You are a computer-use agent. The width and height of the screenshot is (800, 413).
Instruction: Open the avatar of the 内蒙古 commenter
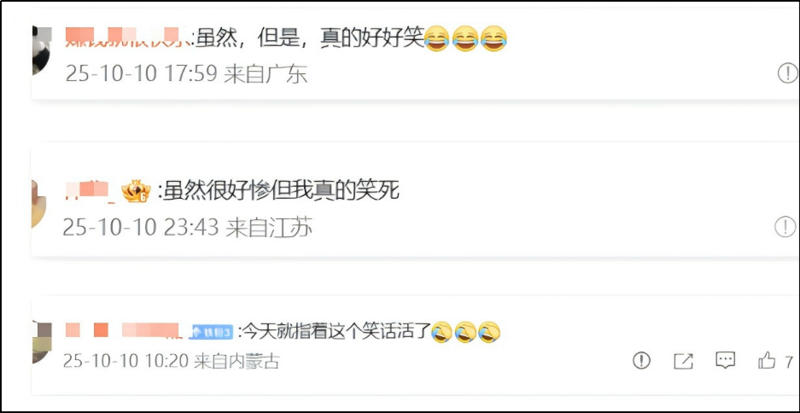(x=41, y=343)
